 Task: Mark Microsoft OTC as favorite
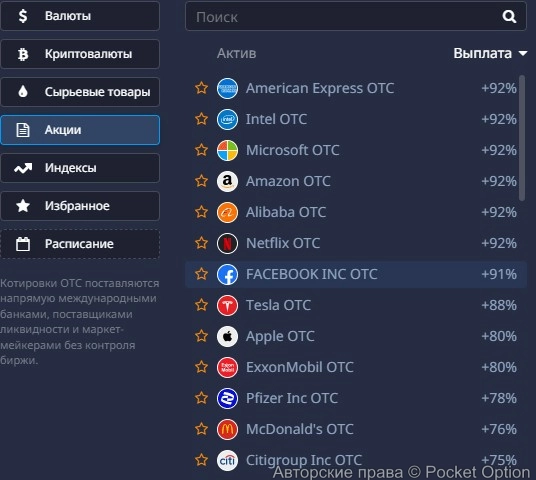click(201, 150)
